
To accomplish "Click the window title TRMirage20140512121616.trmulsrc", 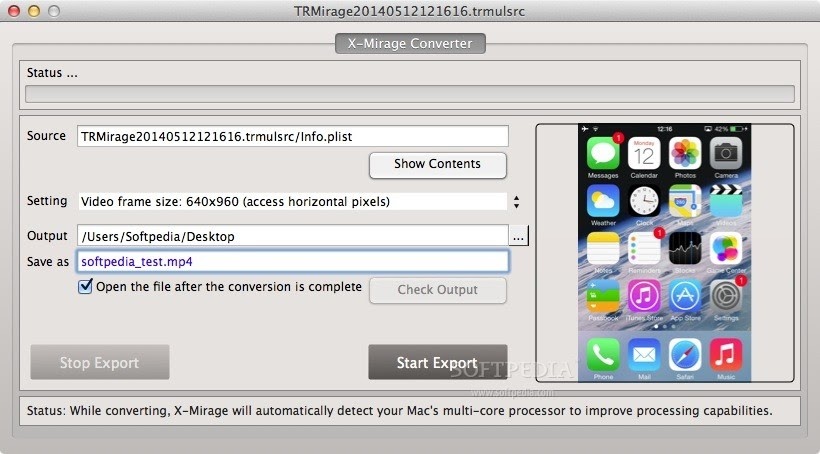I will tap(409, 11).
